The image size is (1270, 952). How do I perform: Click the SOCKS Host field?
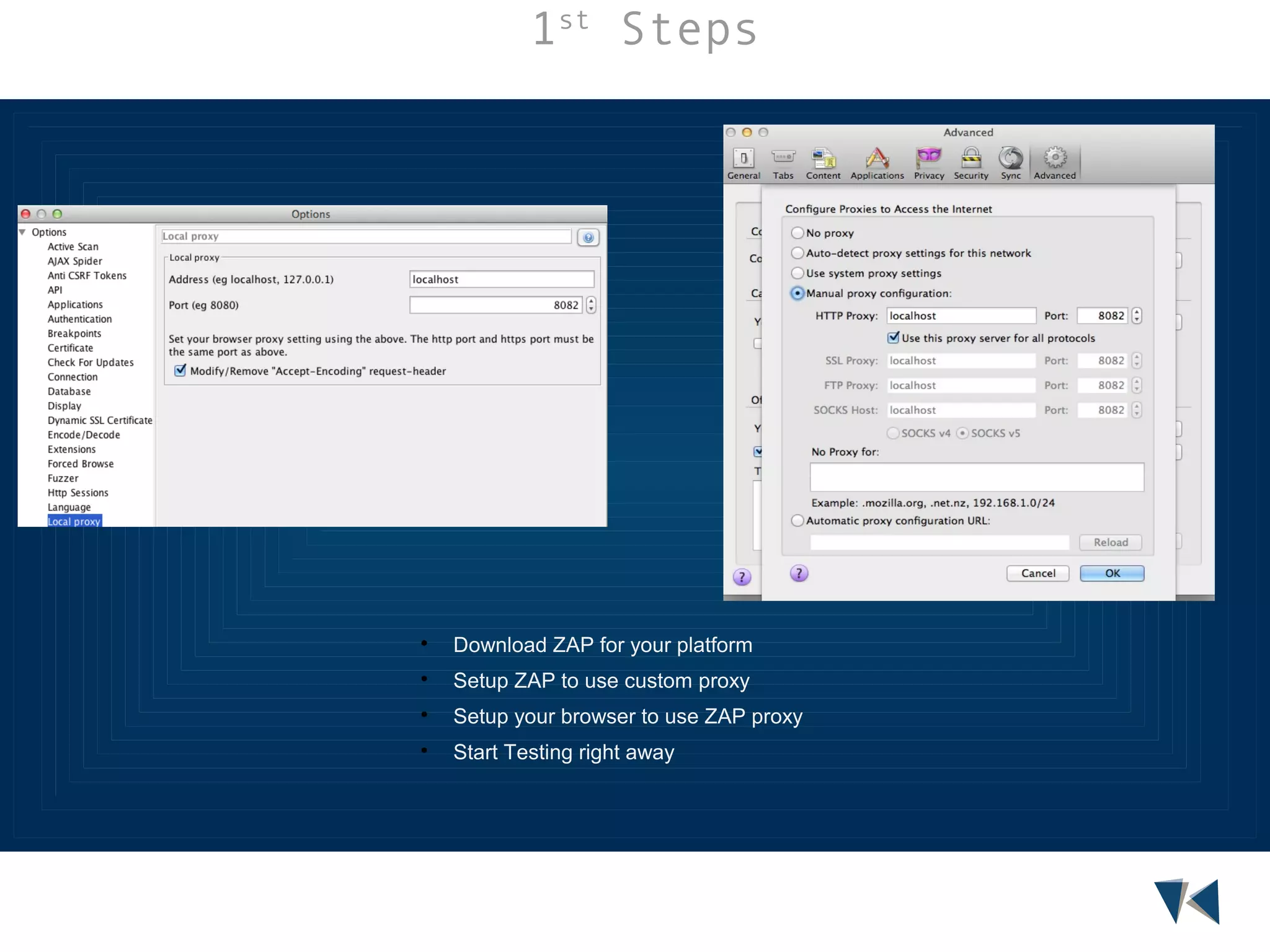tap(961, 410)
